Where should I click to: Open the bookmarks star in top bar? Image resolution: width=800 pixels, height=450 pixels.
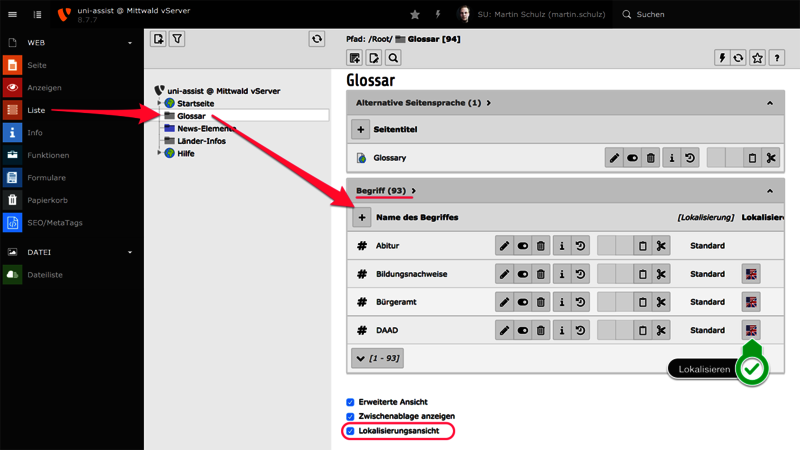(x=415, y=14)
